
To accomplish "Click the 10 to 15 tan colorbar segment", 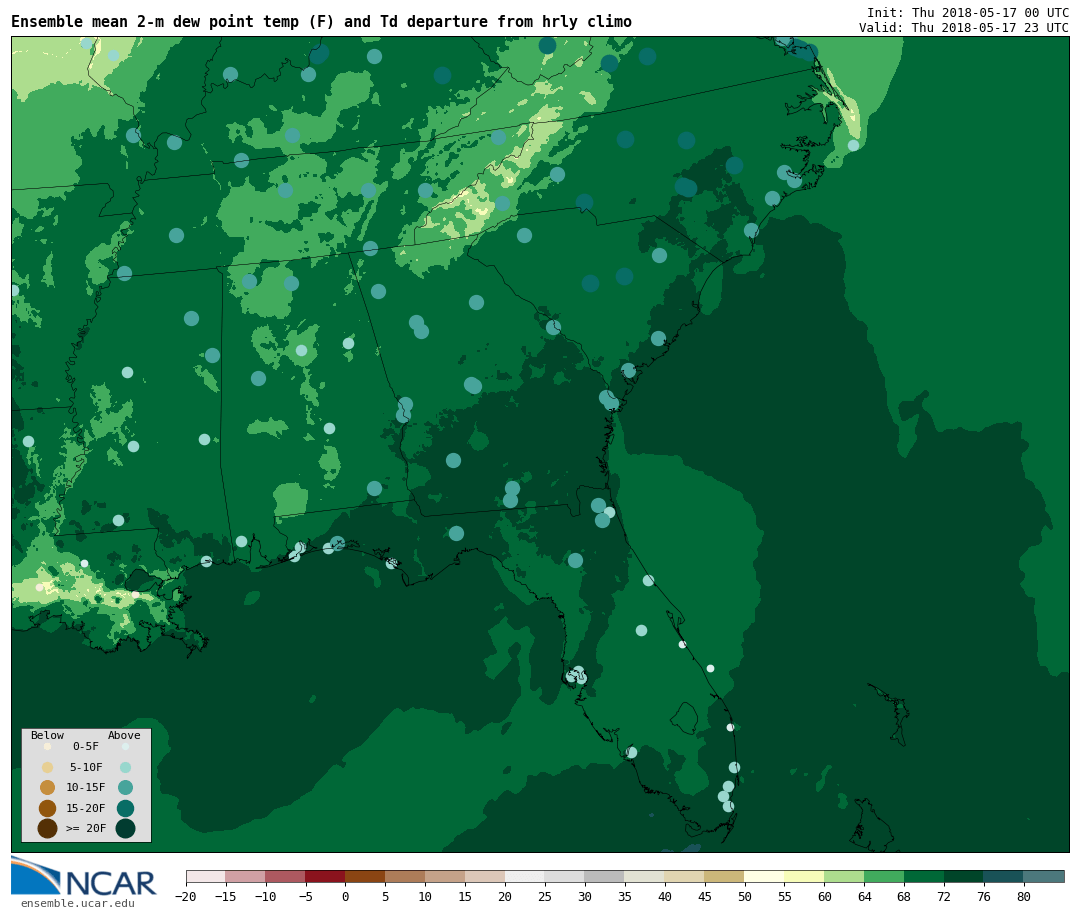I will click(446, 877).
